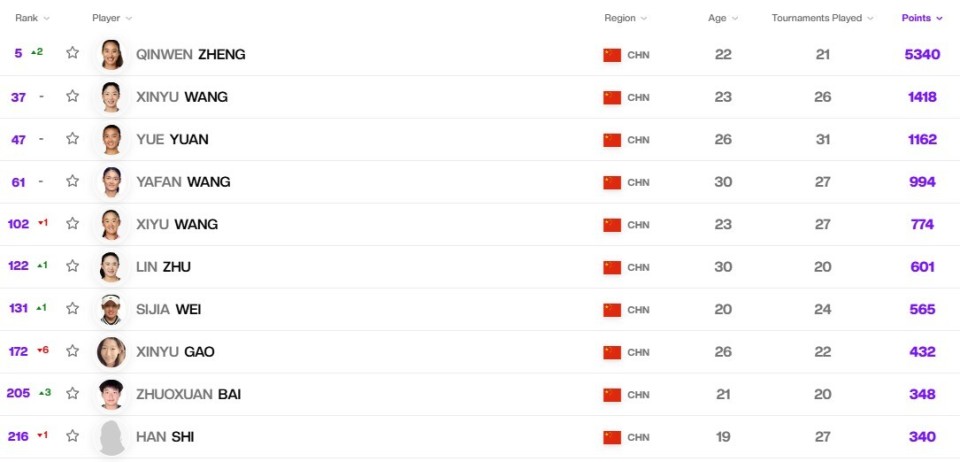
Task: Open Qinwen Zheng's profile photo
Action: tap(111, 54)
